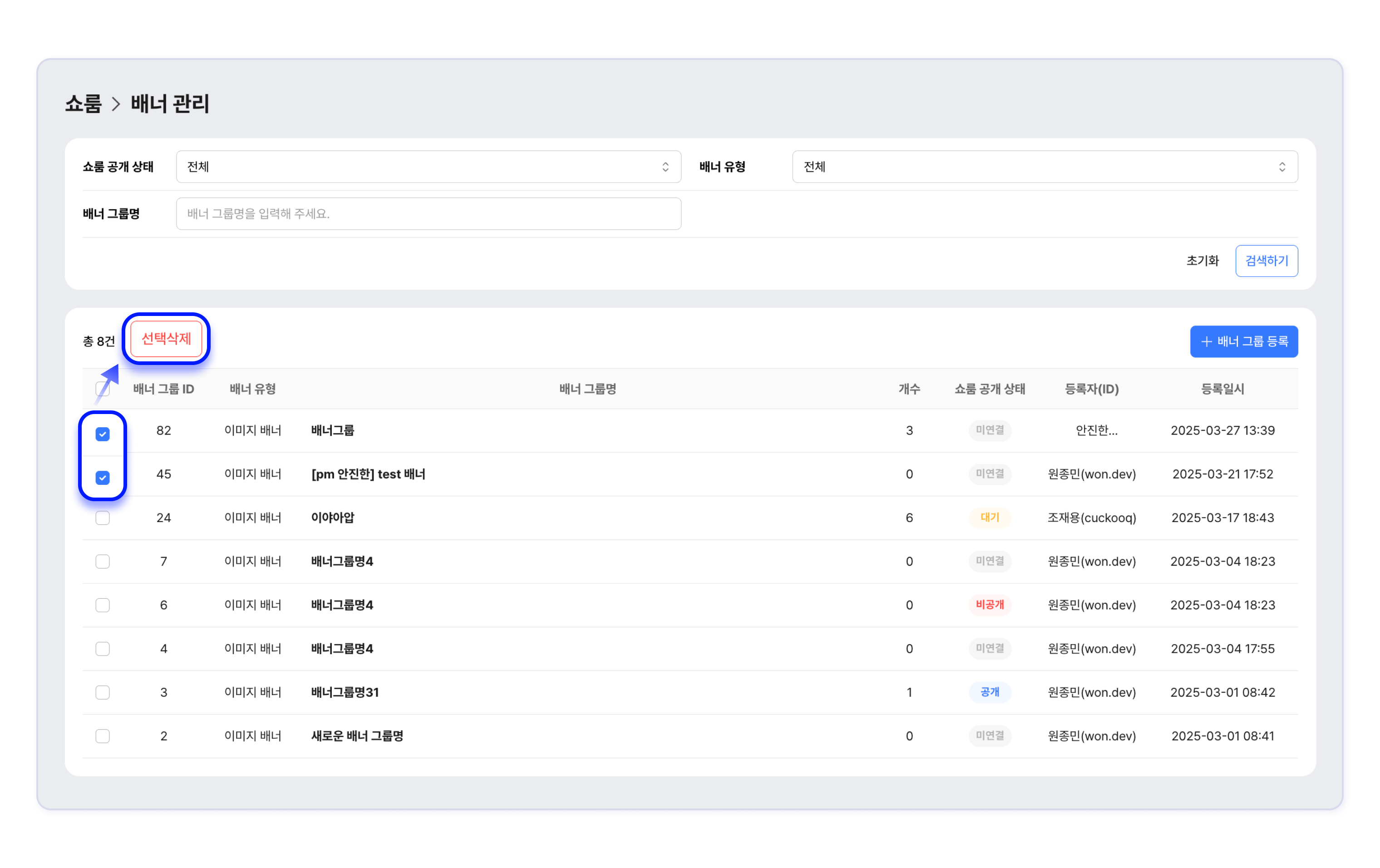Uncheck the checkbox for banner ID 45
The image size is (1380, 868).
tap(103, 477)
